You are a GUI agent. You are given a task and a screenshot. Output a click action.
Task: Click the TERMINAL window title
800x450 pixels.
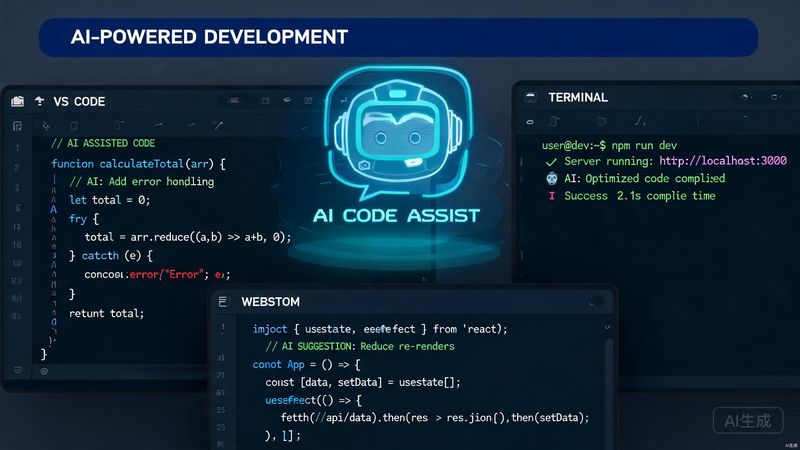click(578, 97)
